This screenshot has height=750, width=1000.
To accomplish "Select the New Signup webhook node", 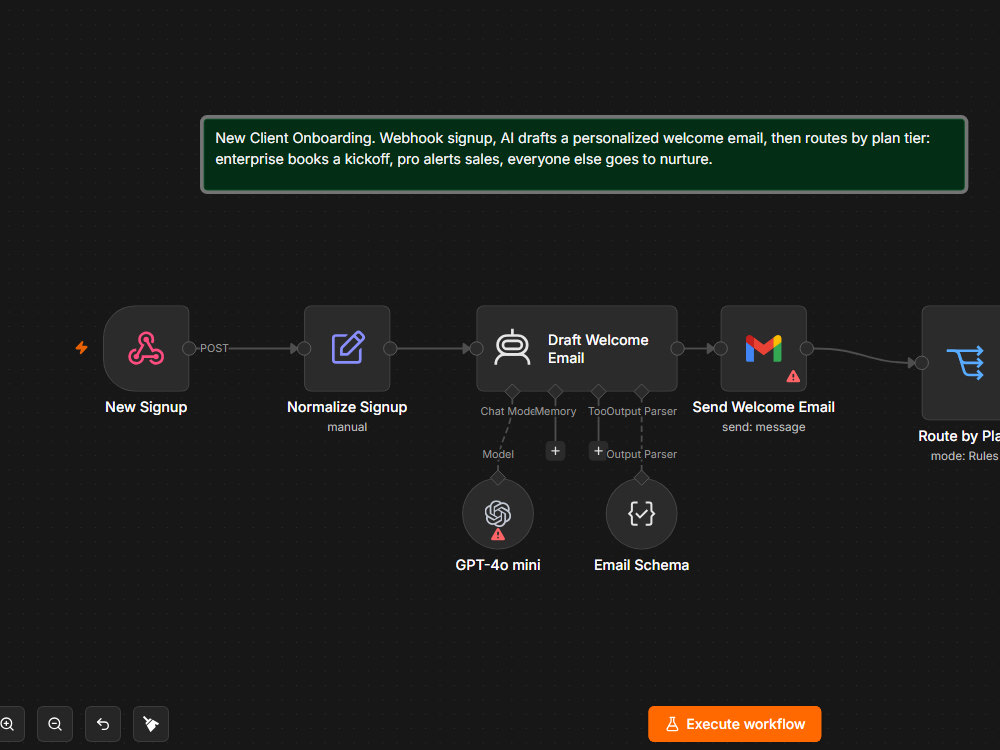I will point(146,348).
